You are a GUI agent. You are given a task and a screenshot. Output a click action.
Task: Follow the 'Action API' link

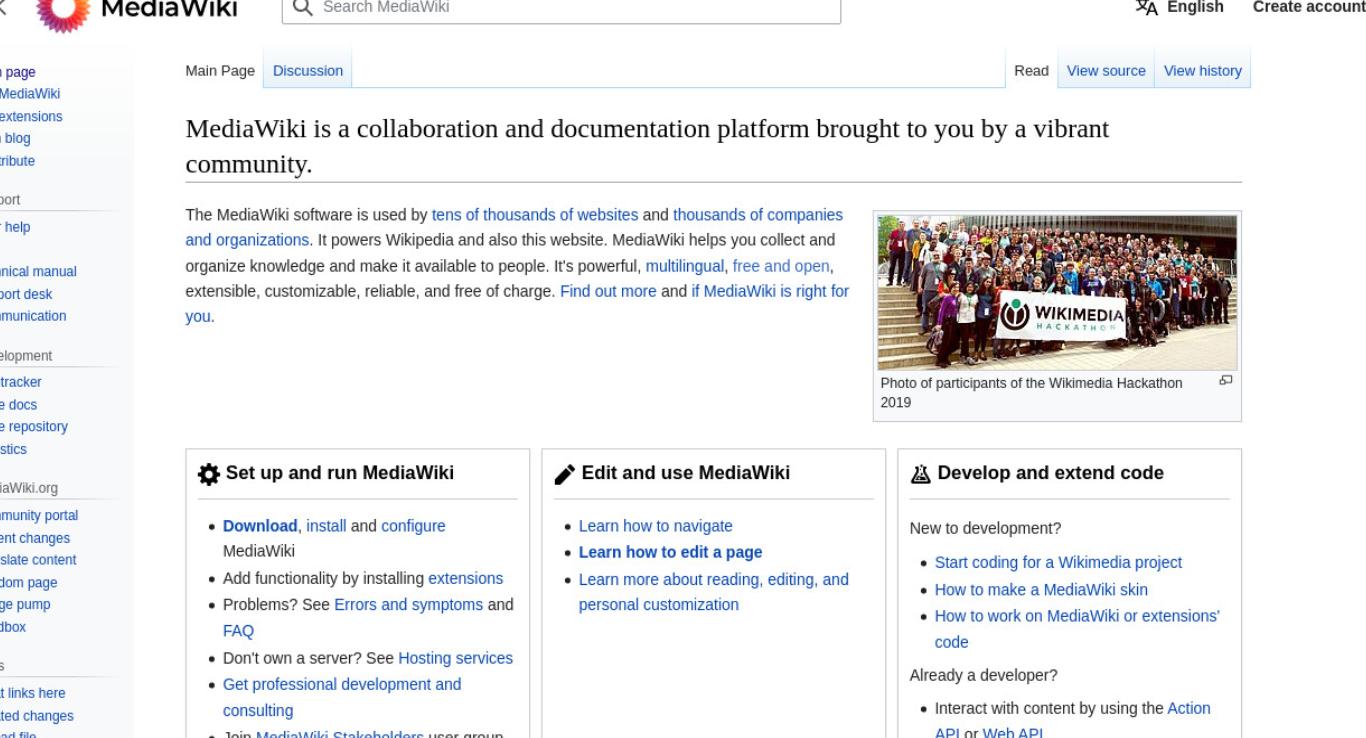coord(1188,708)
